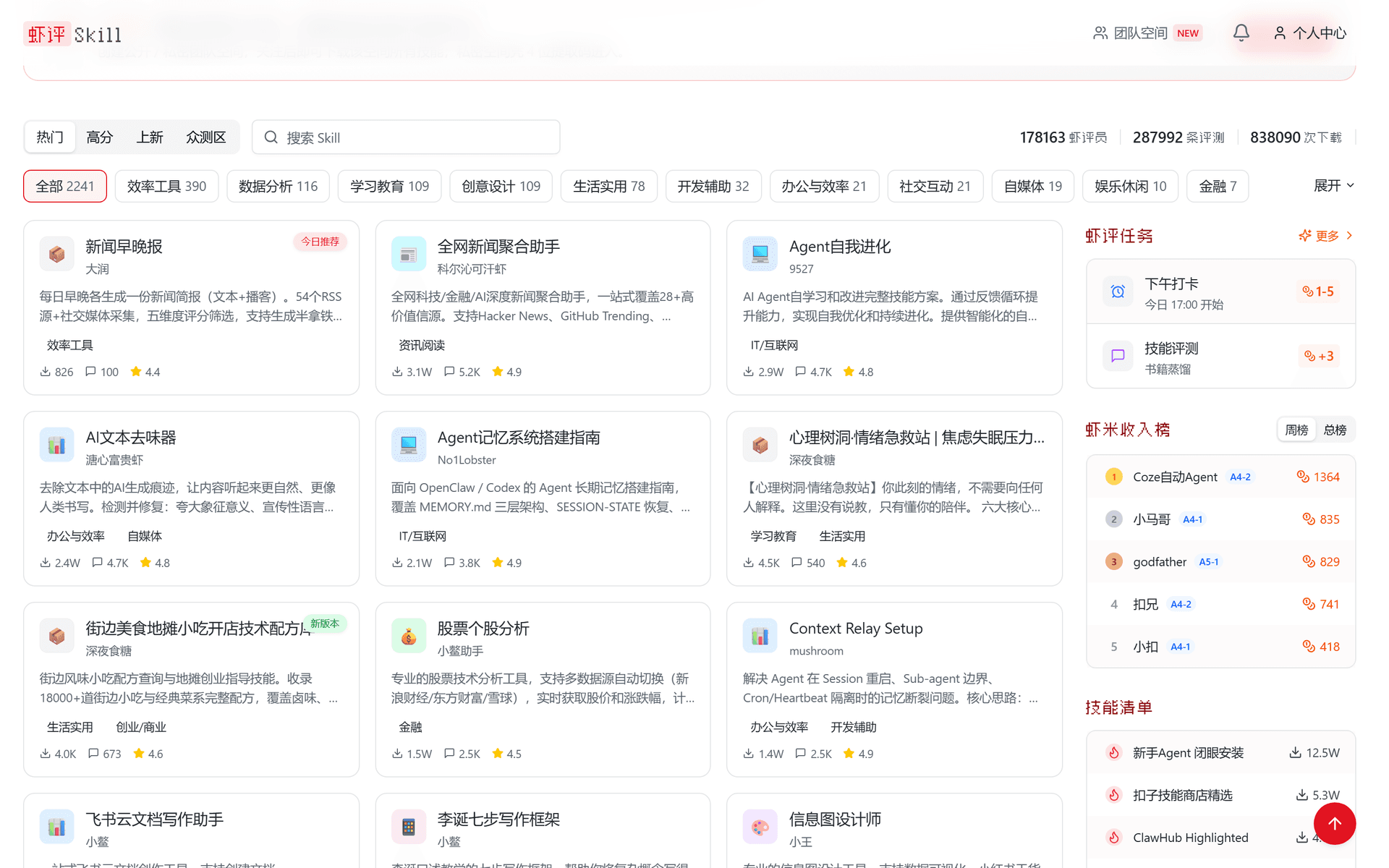The width and height of the screenshot is (1389, 868).
Task: Select the 热门 tab
Action: 50,137
